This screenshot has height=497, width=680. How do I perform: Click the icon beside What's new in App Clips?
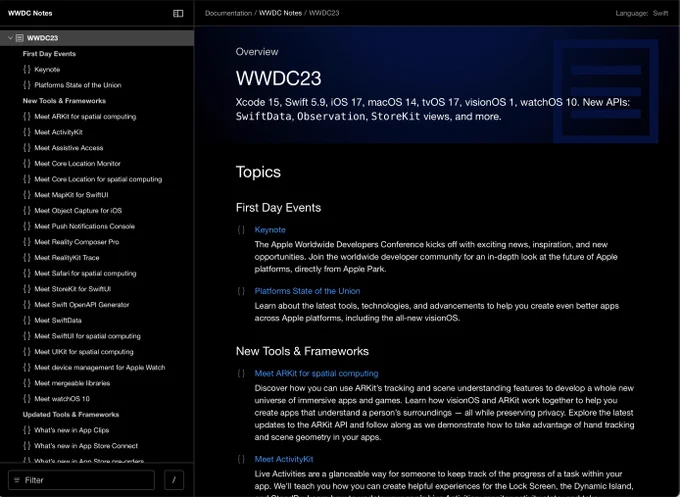(x=27, y=430)
